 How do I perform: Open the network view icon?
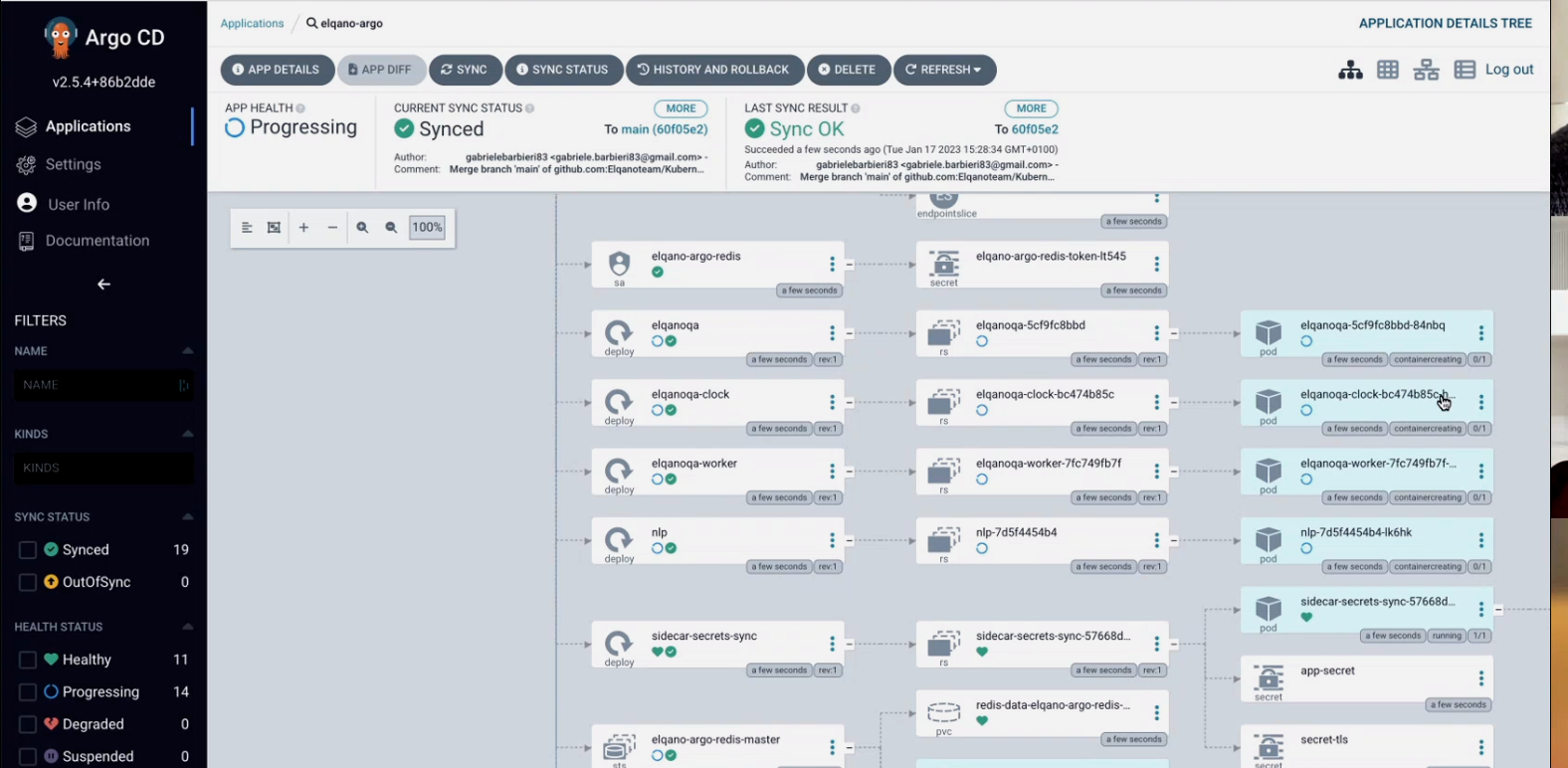[1427, 70]
